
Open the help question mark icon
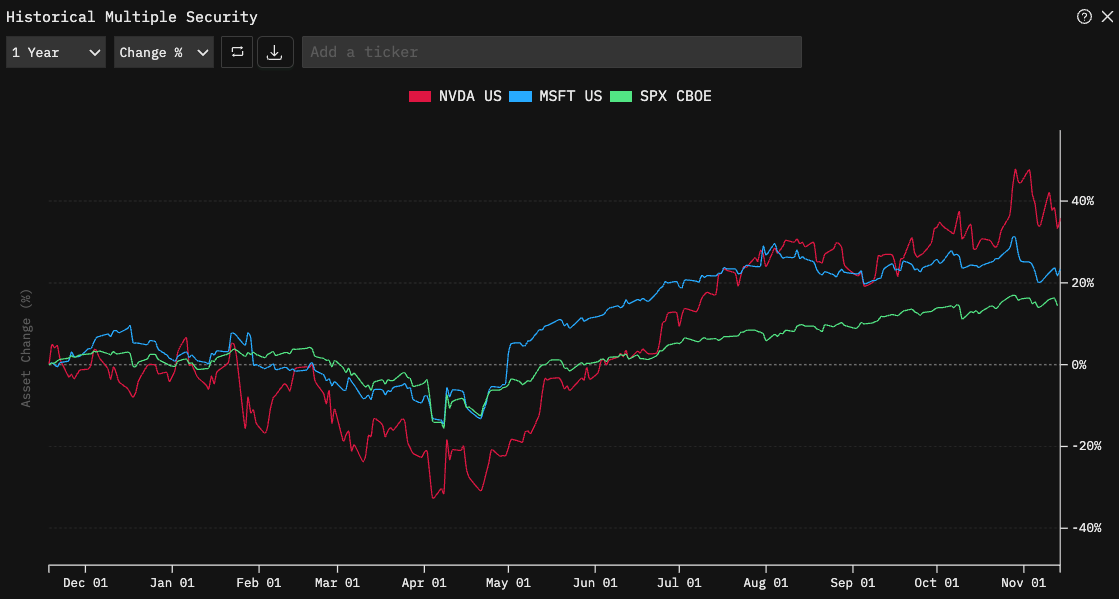pos(1084,17)
